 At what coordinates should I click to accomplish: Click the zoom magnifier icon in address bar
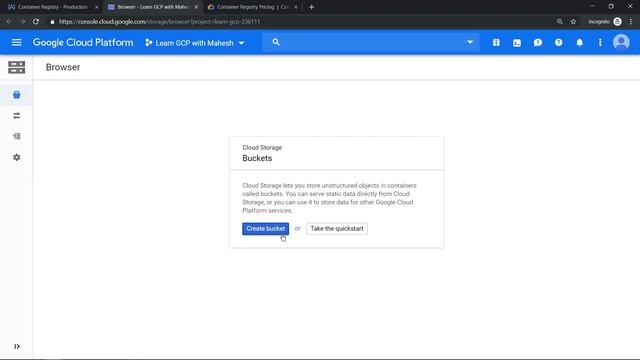(560, 22)
